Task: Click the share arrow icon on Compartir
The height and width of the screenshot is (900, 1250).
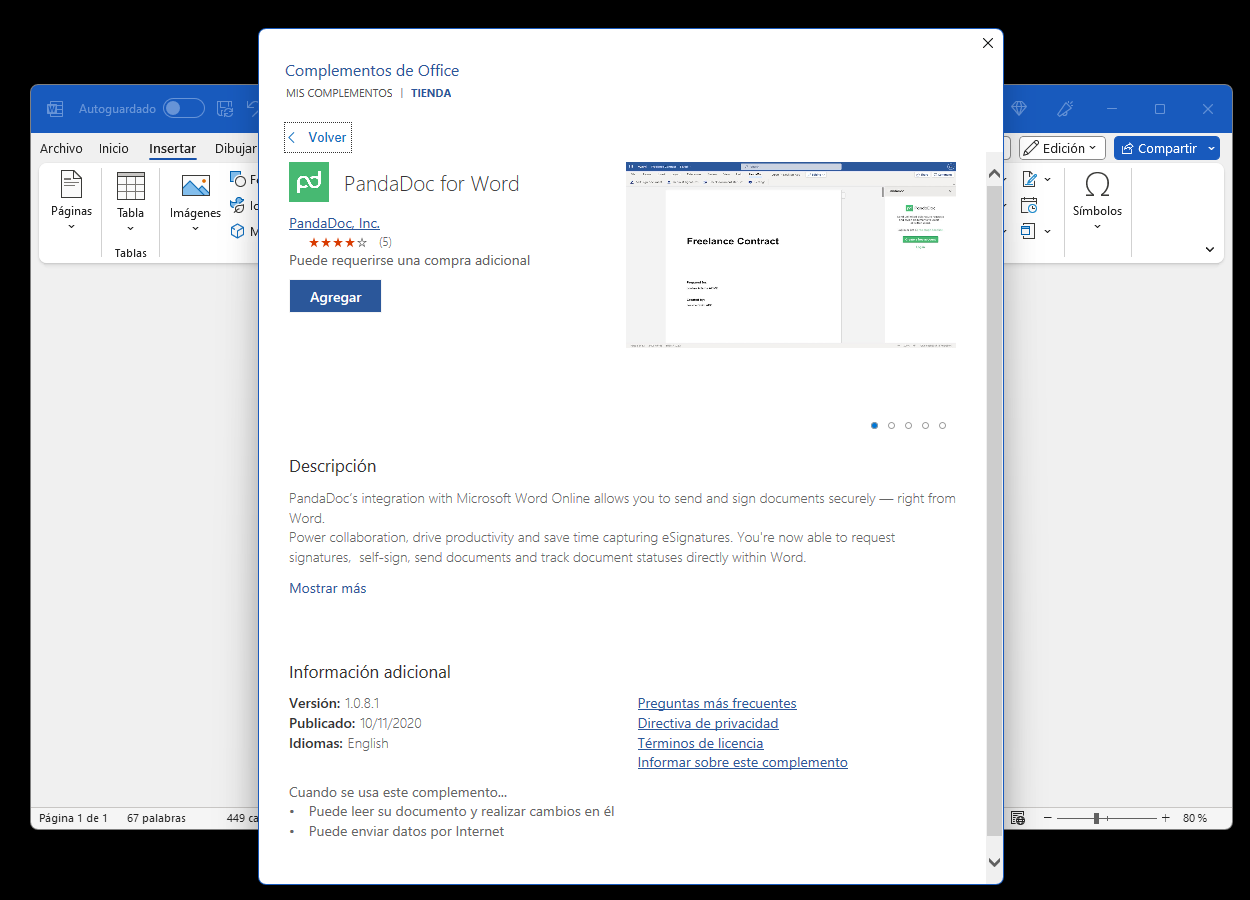Action: (1127, 148)
